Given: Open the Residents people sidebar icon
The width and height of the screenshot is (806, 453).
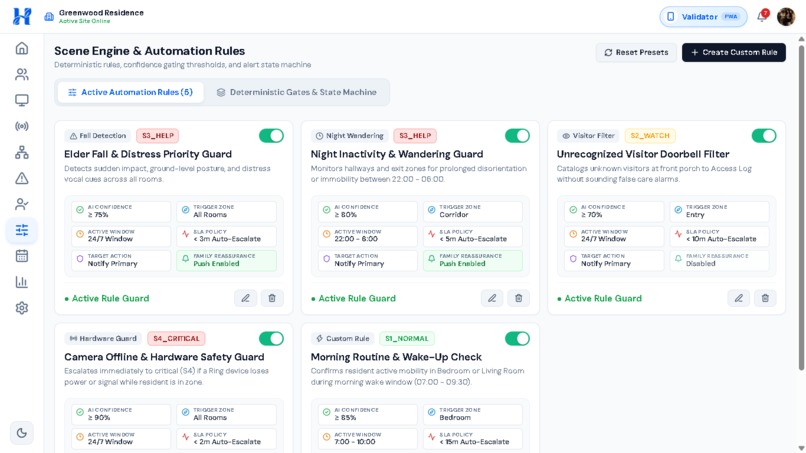Looking at the screenshot, I should coord(22,75).
